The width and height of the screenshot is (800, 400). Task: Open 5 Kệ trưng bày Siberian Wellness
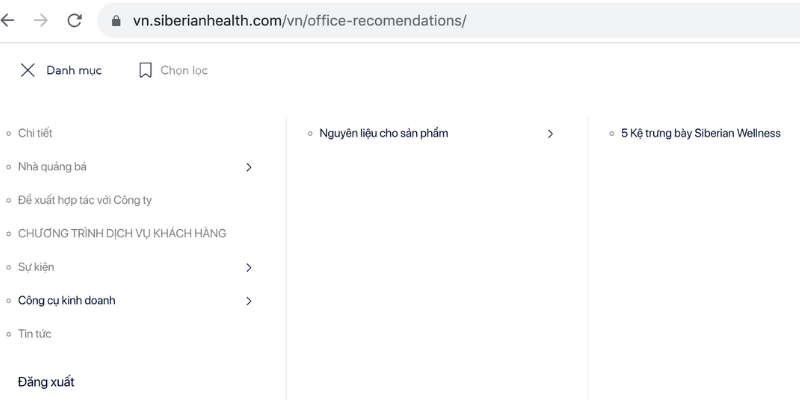pyautogui.click(x=700, y=133)
